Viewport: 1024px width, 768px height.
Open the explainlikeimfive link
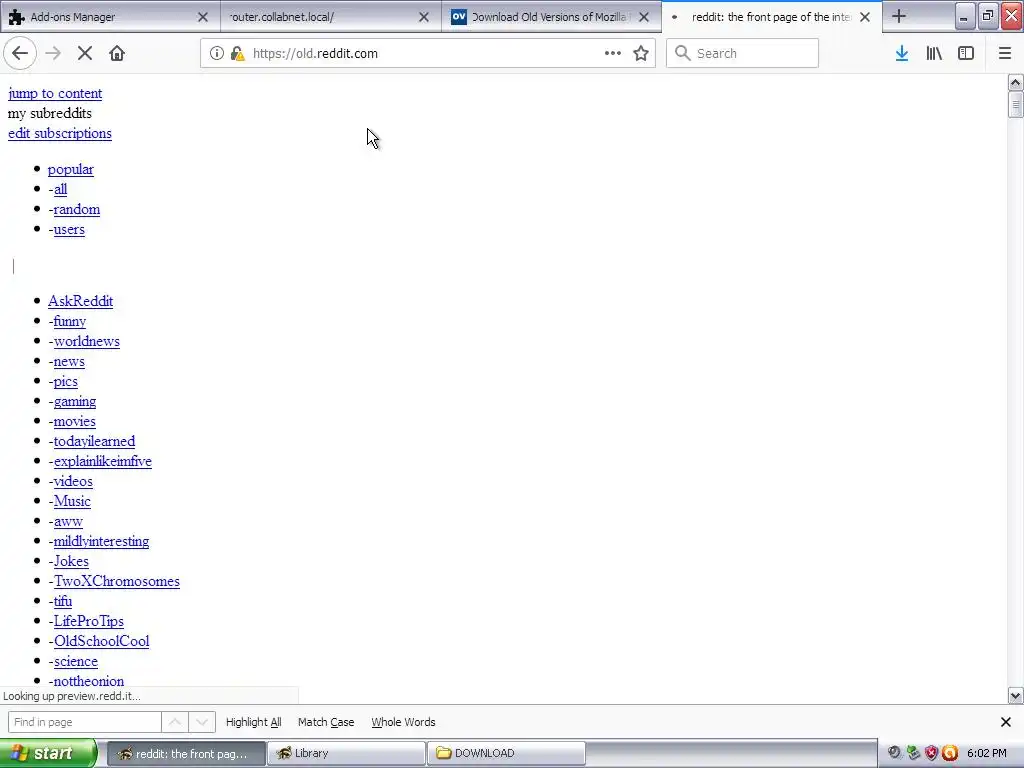[103, 461]
